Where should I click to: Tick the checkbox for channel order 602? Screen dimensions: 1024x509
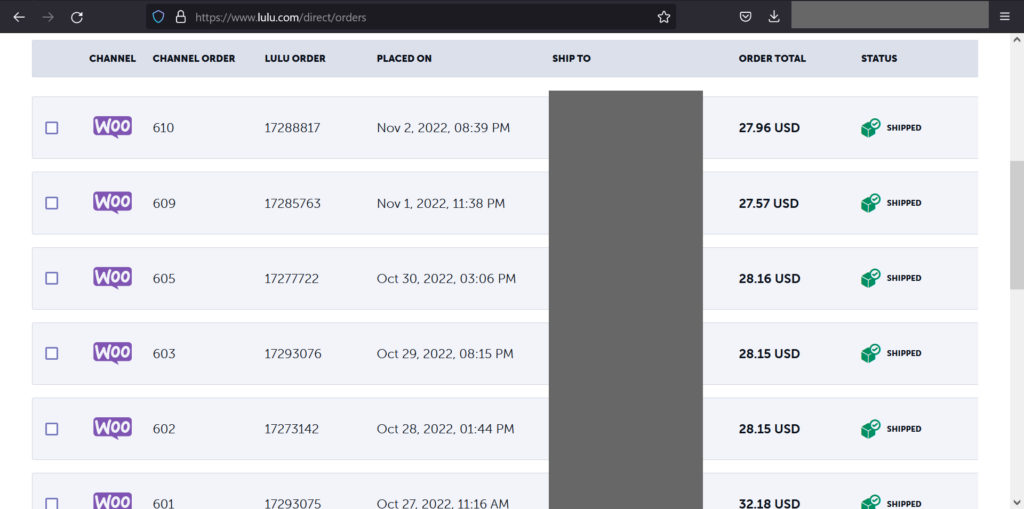[x=52, y=429]
